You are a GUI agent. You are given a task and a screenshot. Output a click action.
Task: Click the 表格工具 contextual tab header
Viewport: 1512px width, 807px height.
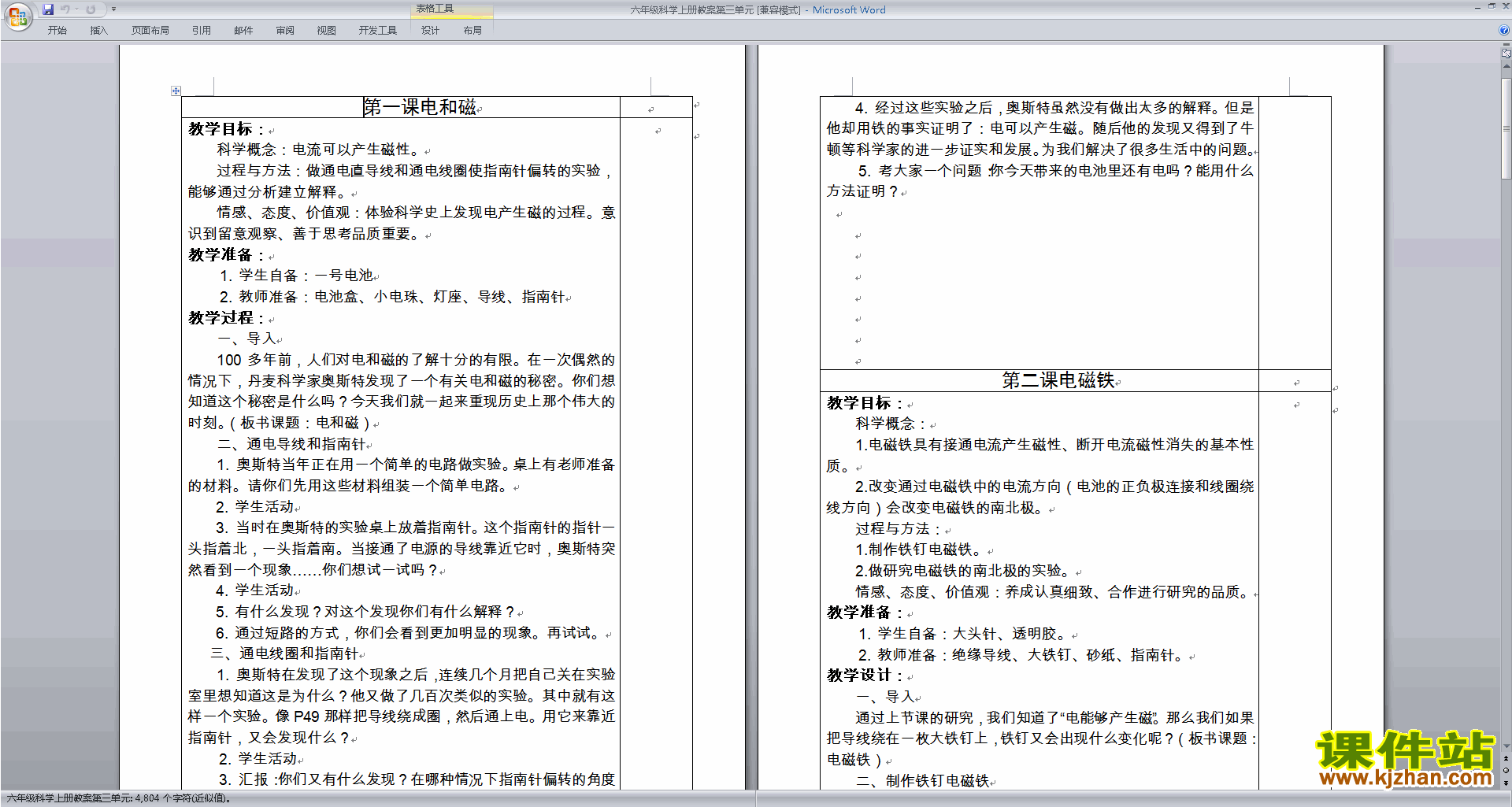435,9
